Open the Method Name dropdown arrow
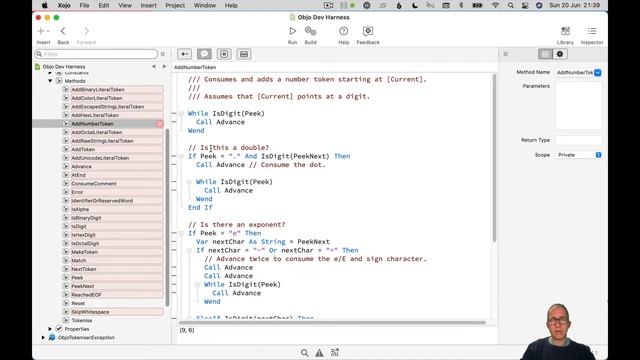640x360 pixels. click(598, 73)
